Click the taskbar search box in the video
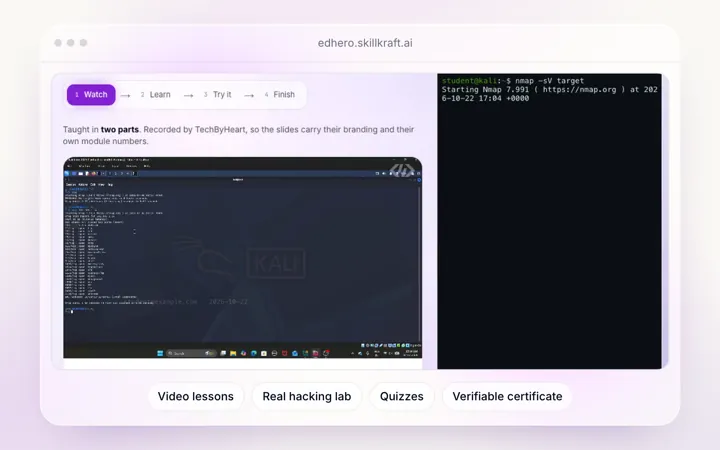Screen dimensions: 720x450 click(x=191, y=353)
